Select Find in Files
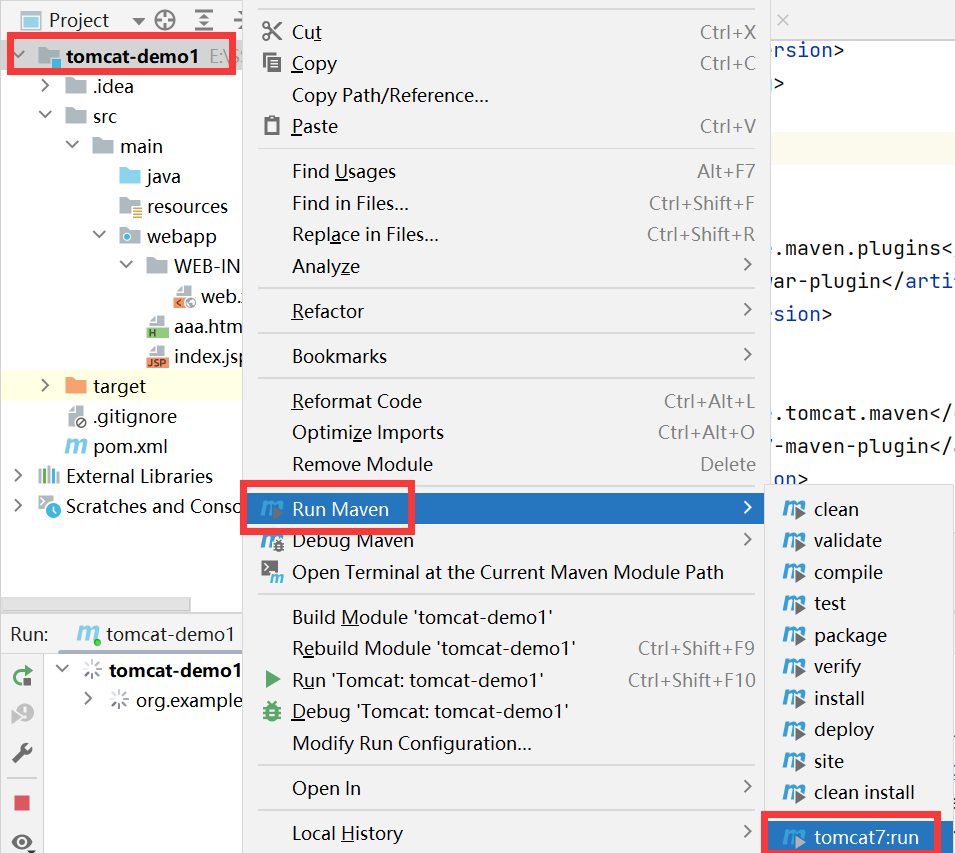Screen dimensions: 955x853 [507, 203]
